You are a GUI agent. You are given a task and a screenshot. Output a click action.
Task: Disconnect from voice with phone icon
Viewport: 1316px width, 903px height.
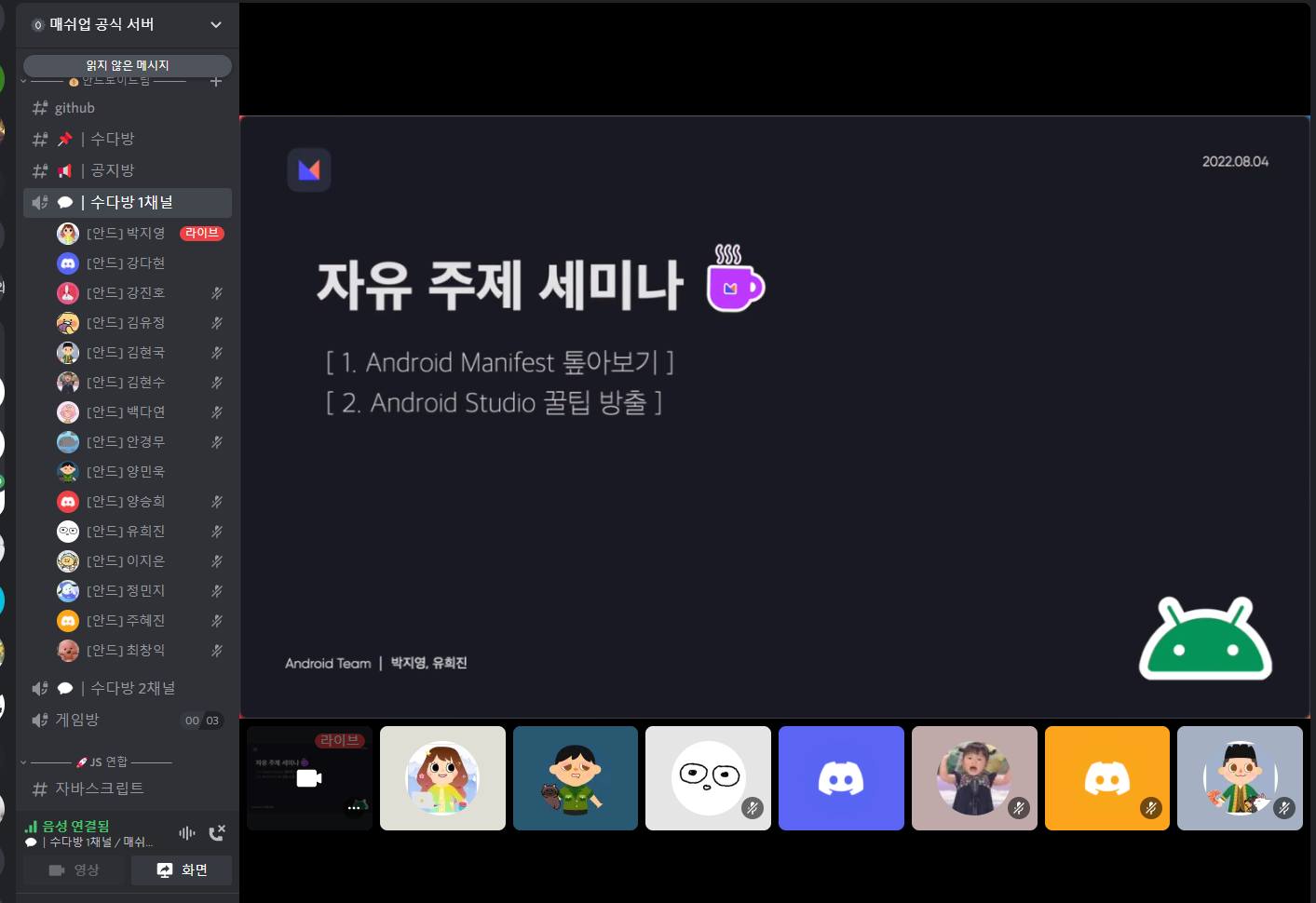tap(217, 833)
